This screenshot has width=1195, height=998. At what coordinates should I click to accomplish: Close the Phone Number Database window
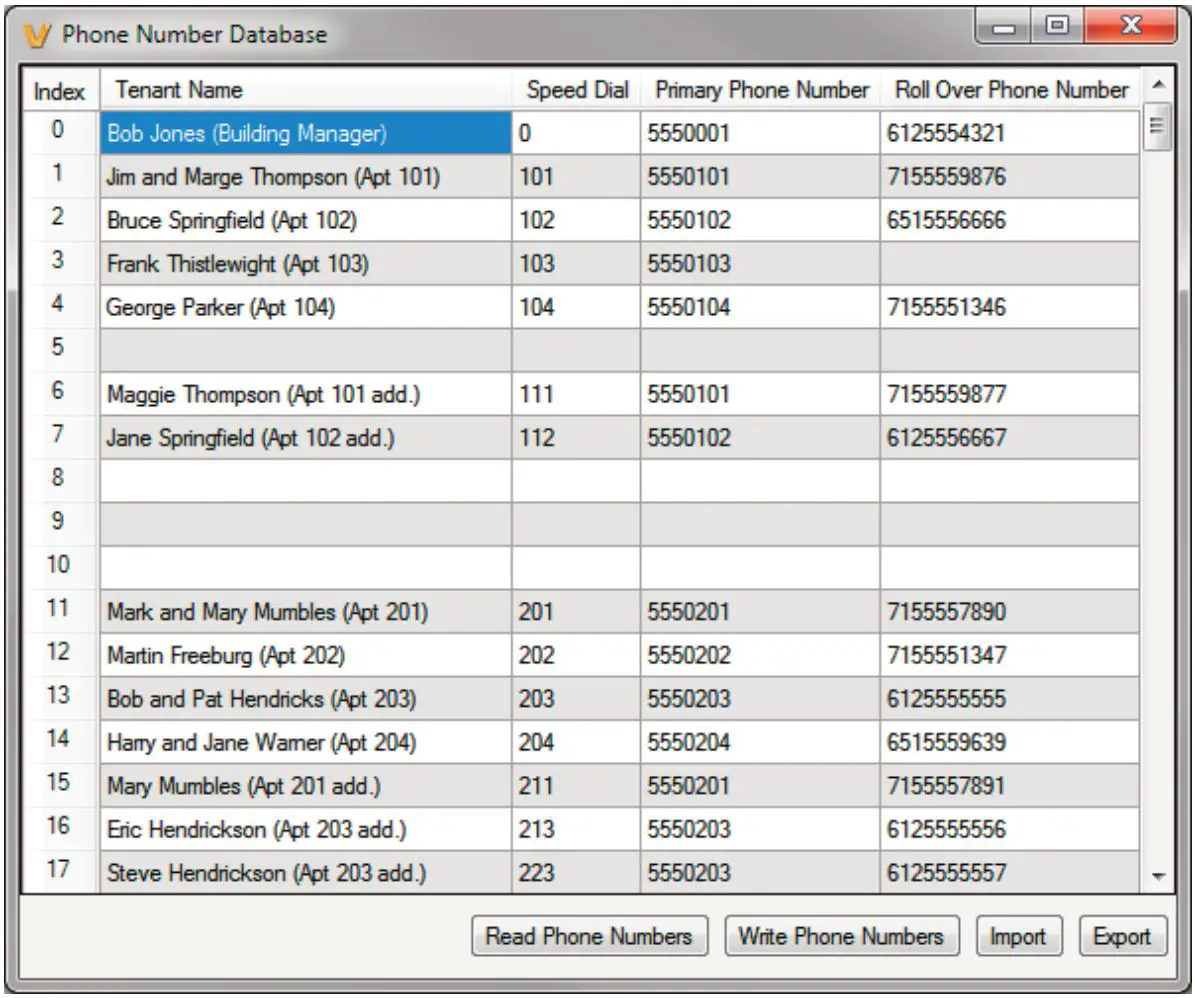pyautogui.click(x=1131, y=27)
